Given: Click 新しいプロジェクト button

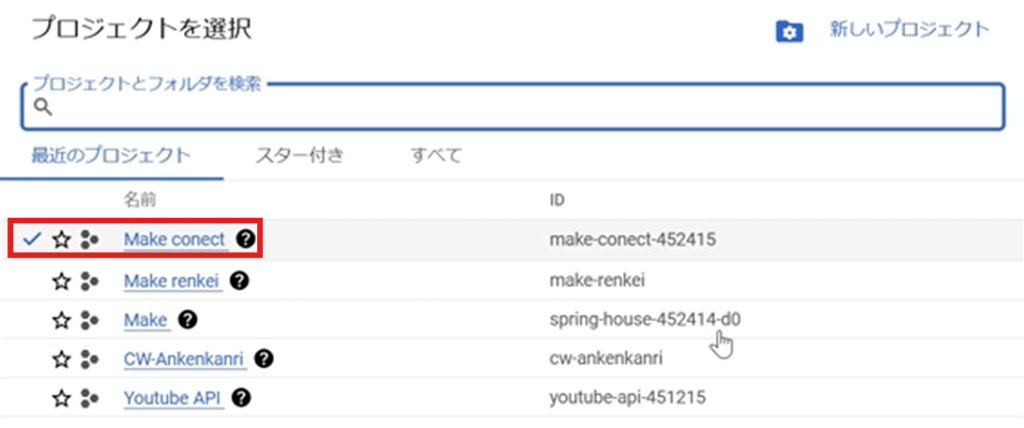Looking at the screenshot, I should [x=908, y=30].
